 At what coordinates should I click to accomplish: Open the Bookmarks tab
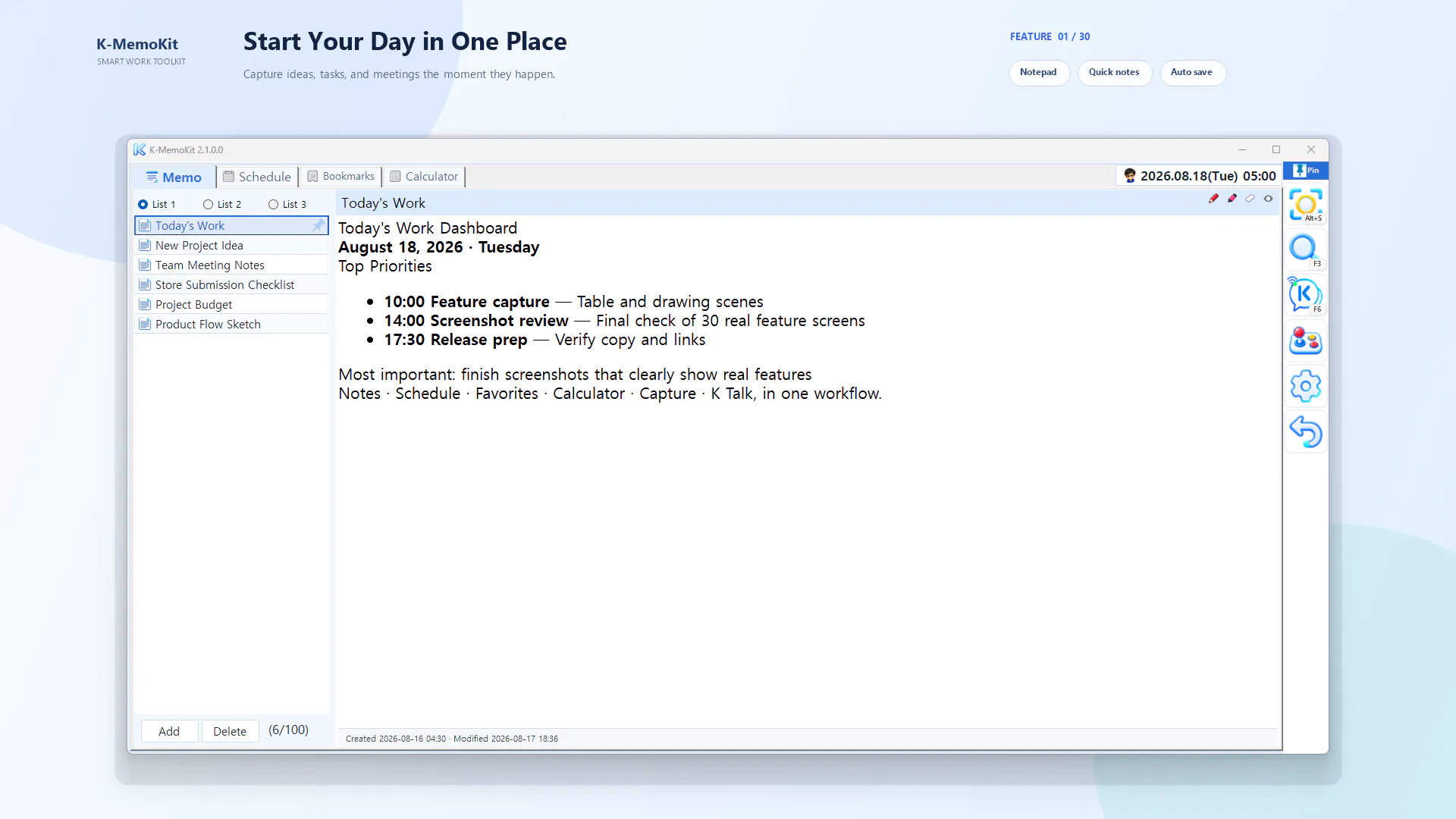pos(340,177)
